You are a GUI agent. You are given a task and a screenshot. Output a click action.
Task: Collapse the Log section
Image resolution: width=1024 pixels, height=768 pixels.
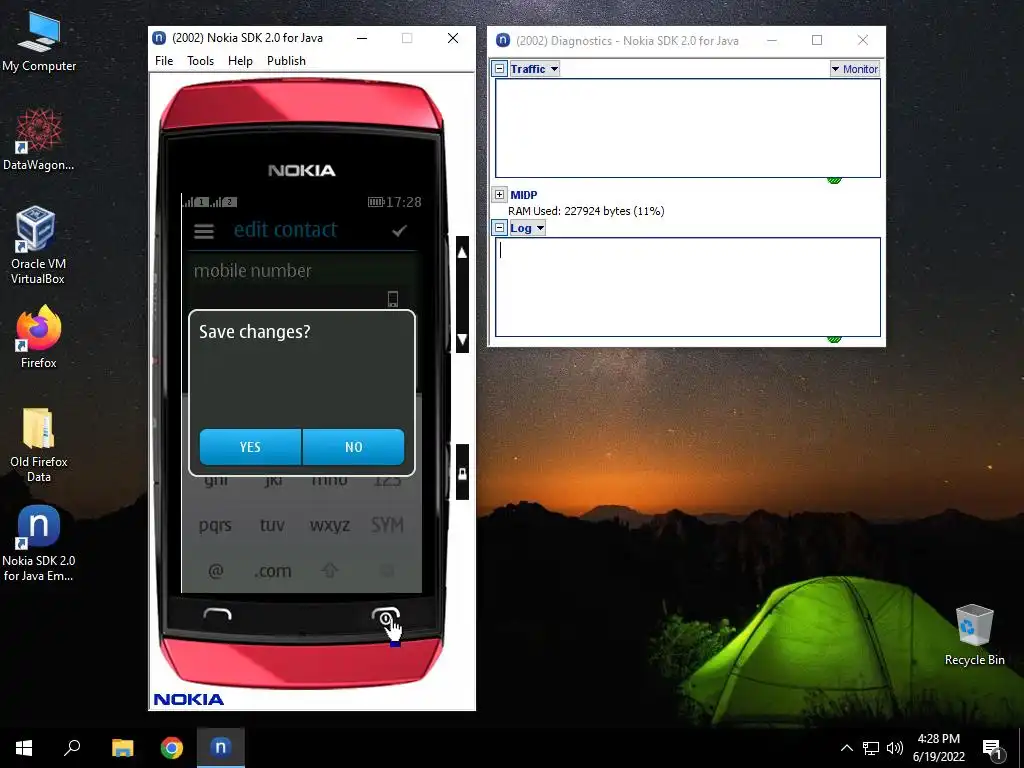pyautogui.click(x=500, y=228)
